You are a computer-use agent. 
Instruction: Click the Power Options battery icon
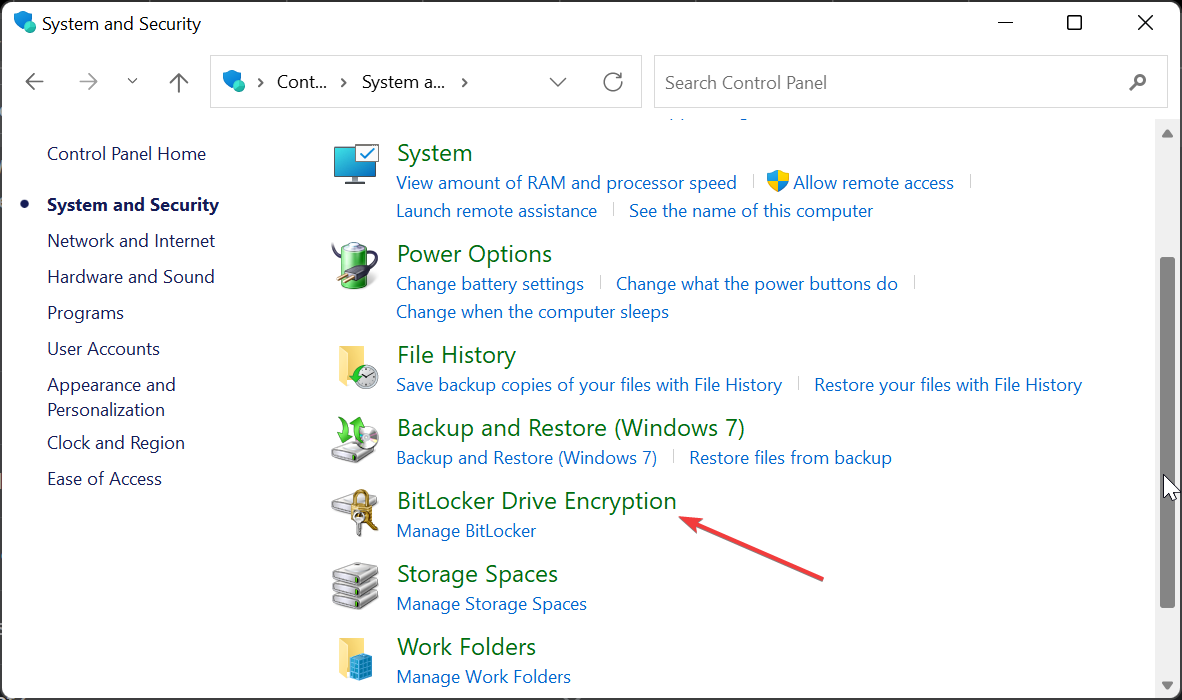[x=355, y=266]
